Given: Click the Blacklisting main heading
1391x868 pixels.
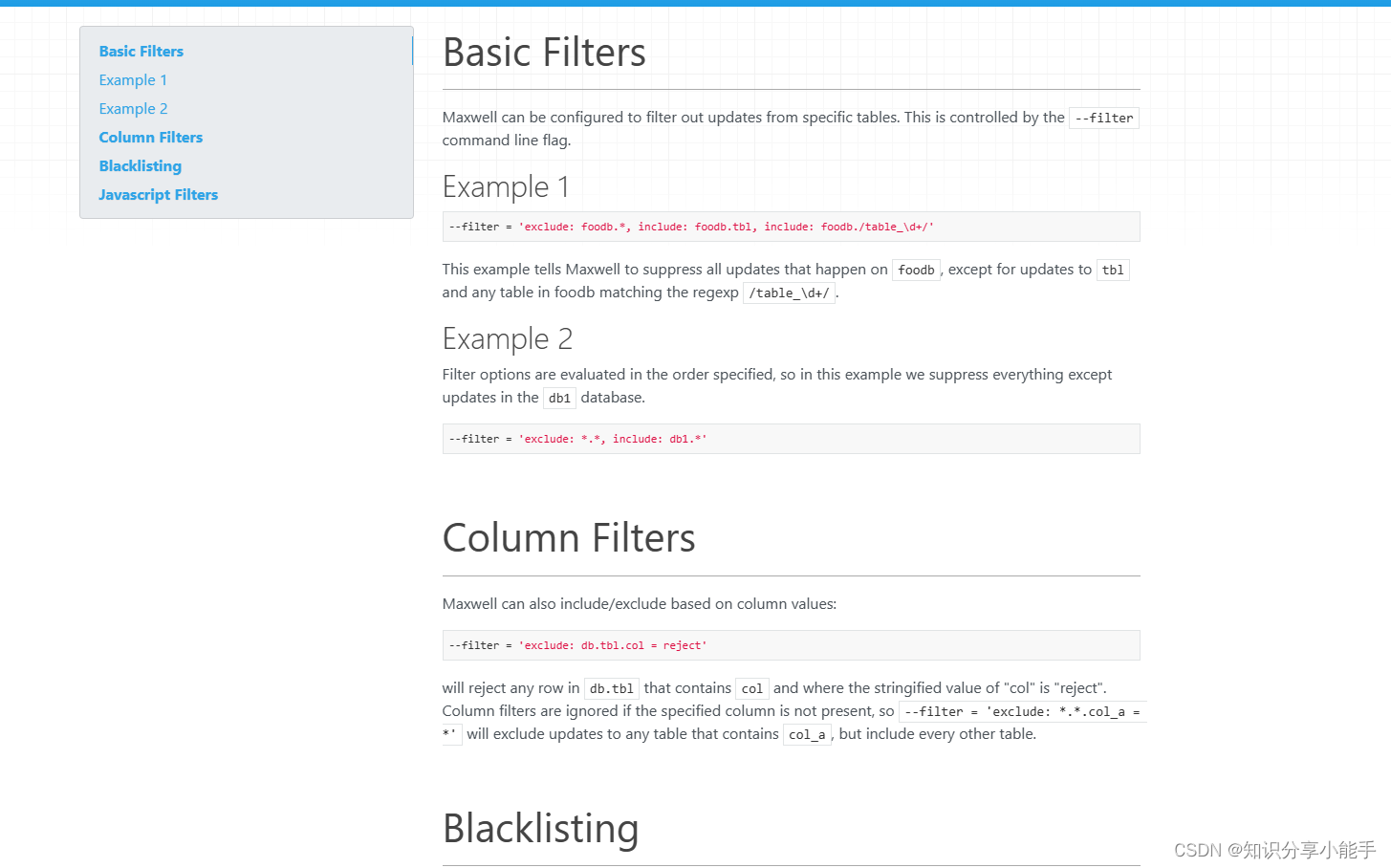Looking at the screenshot, I should [540, 829].
